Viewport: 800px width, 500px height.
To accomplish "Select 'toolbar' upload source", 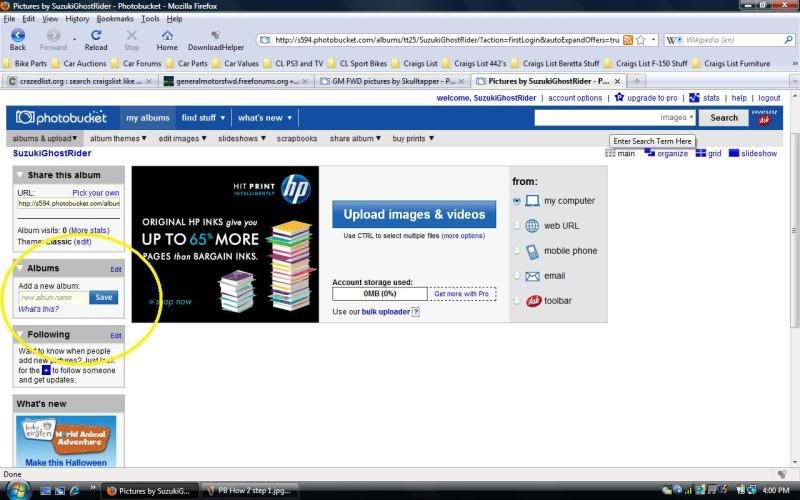I will pos(517,301).
